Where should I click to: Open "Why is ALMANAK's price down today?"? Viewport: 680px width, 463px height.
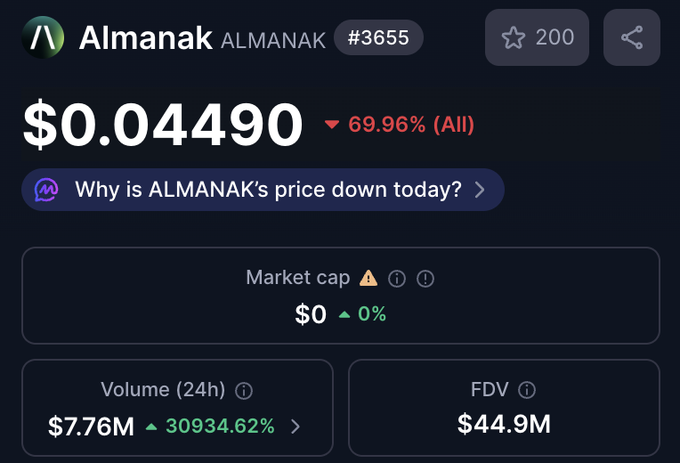[x=268, y=190]
